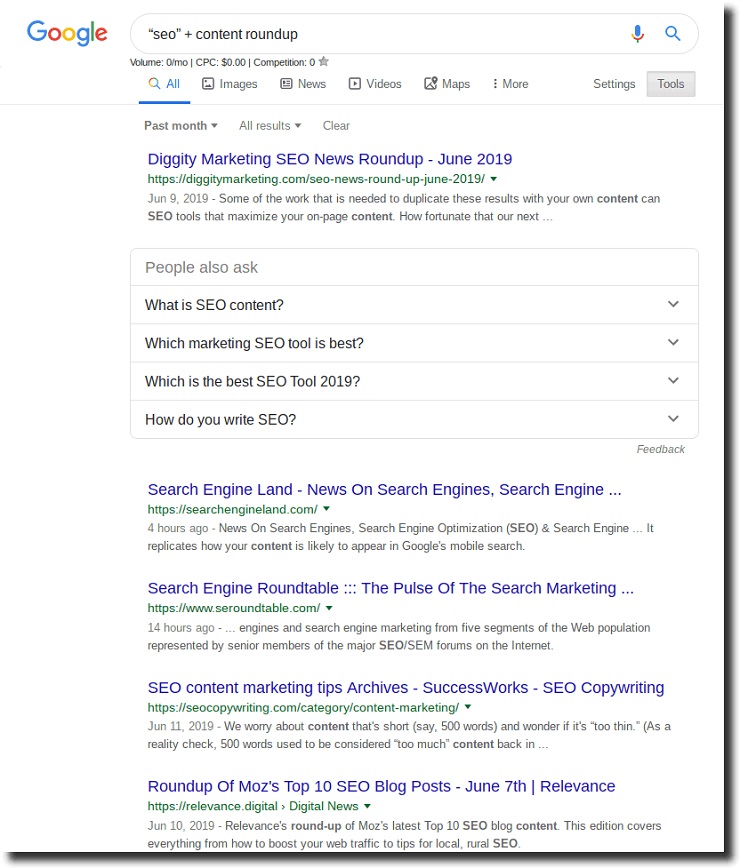Open dropdown arrow beside diggitymarketing.com URL

coord(494,179)
